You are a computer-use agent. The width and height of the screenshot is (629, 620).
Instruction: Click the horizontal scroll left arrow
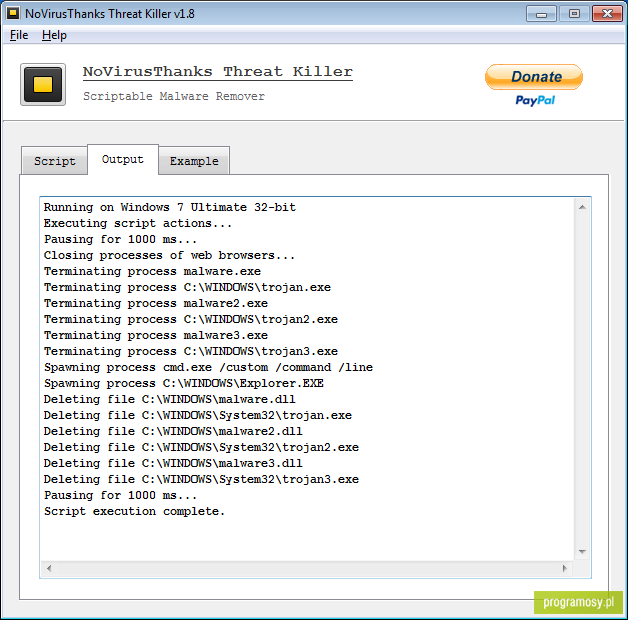pos(49,568)
